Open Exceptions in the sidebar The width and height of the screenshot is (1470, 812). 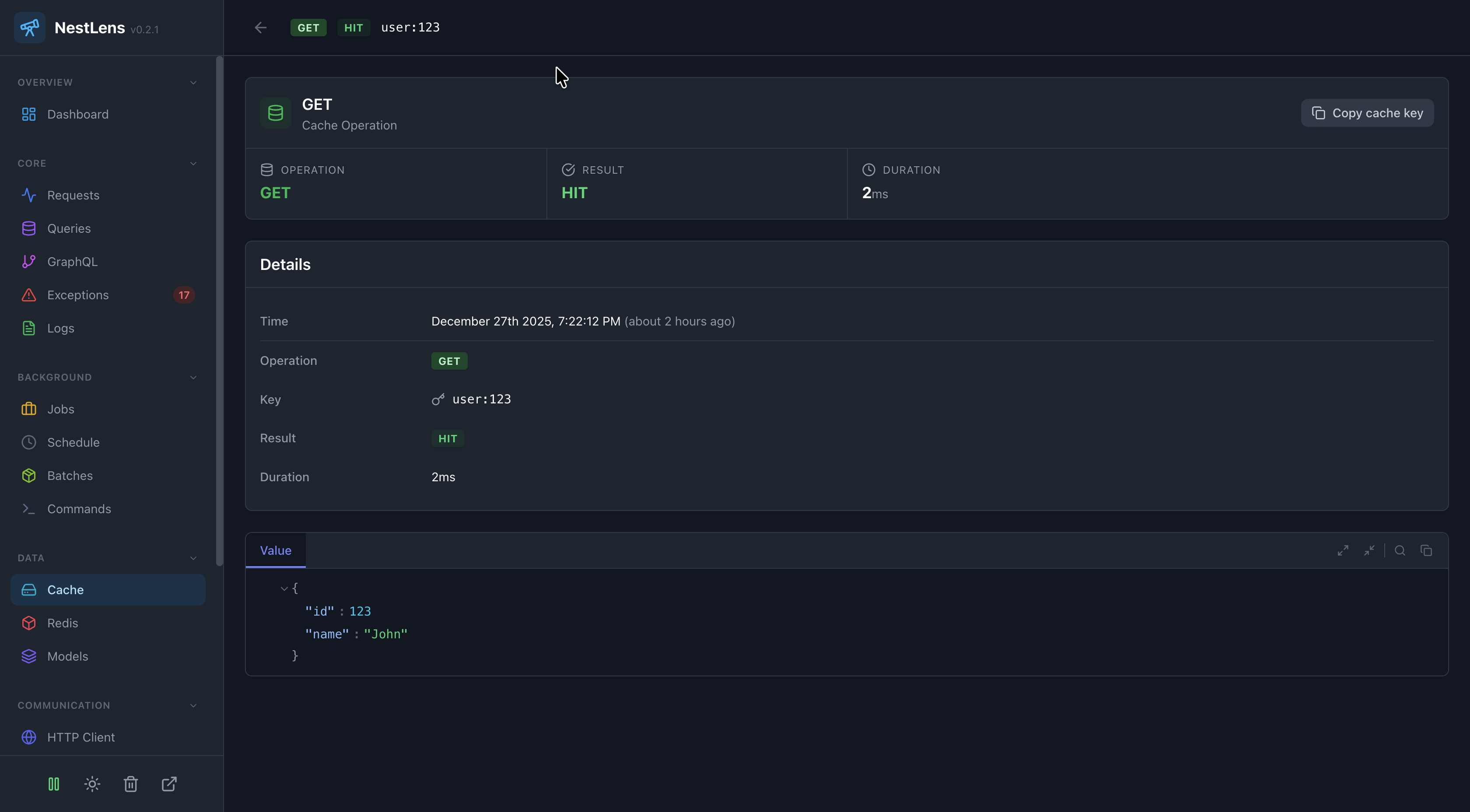click(78, 295)
